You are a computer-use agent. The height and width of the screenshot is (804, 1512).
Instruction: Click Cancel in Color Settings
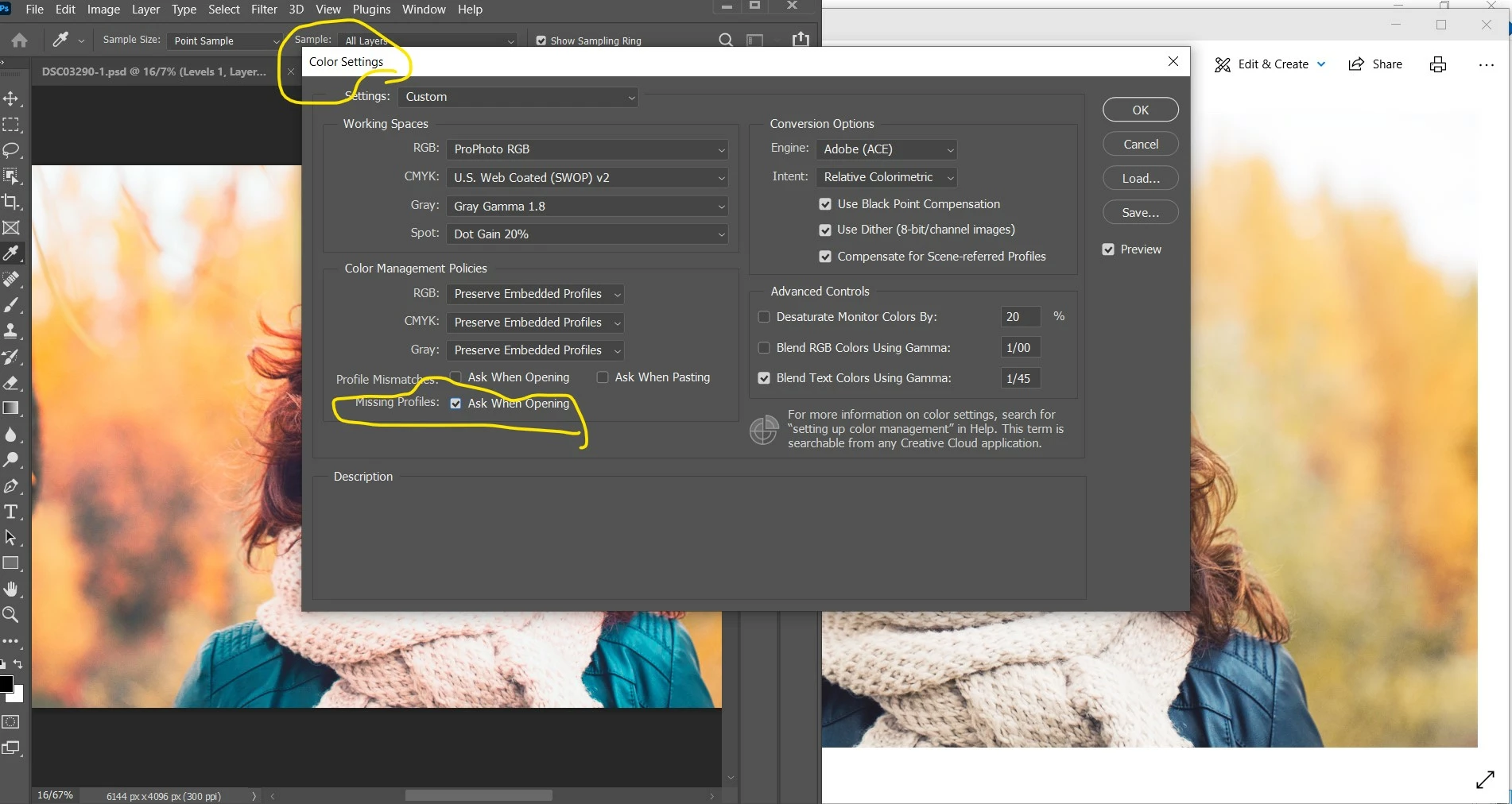tap(1140, 144)
